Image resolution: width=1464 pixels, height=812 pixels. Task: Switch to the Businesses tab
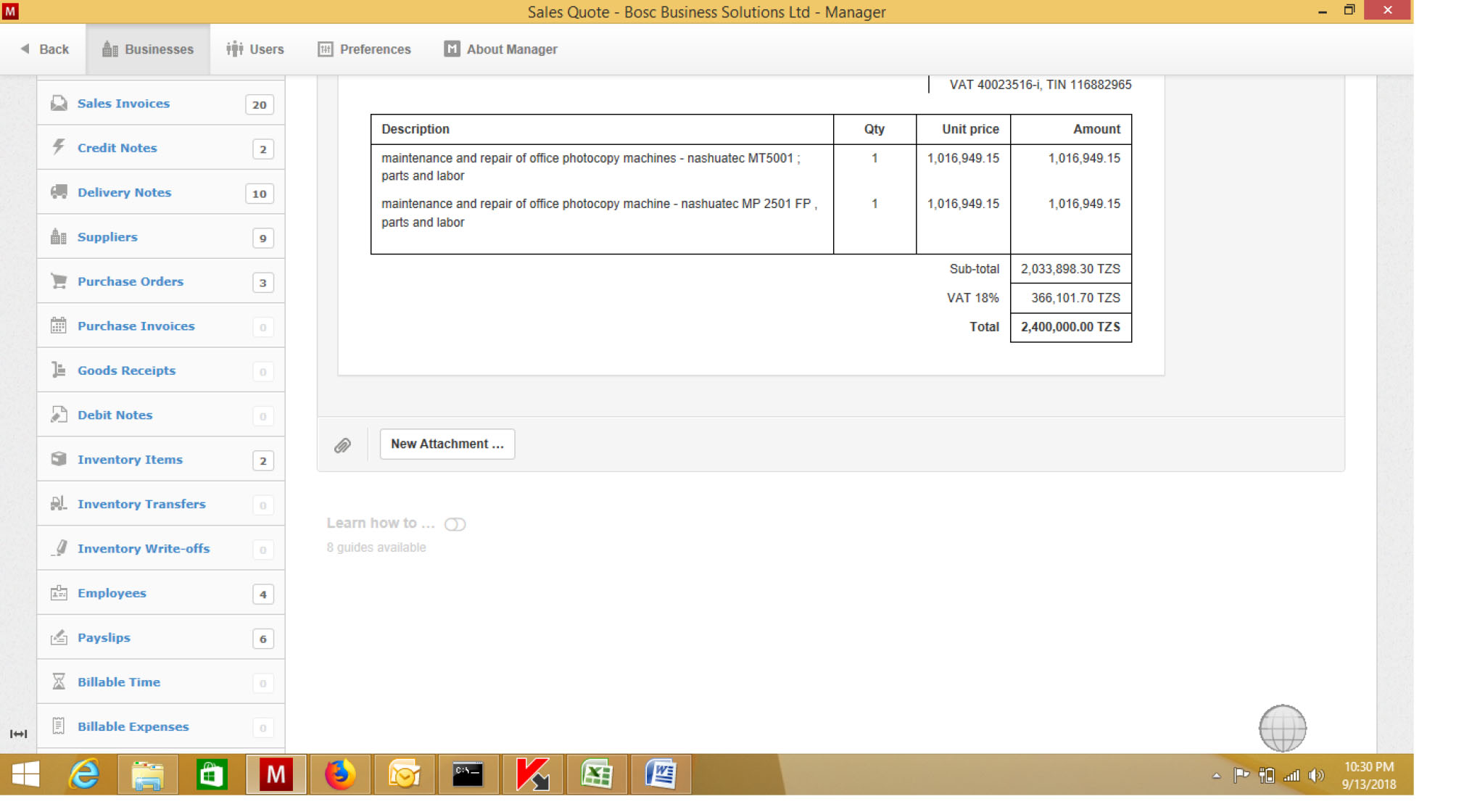[x=148, y=49]
